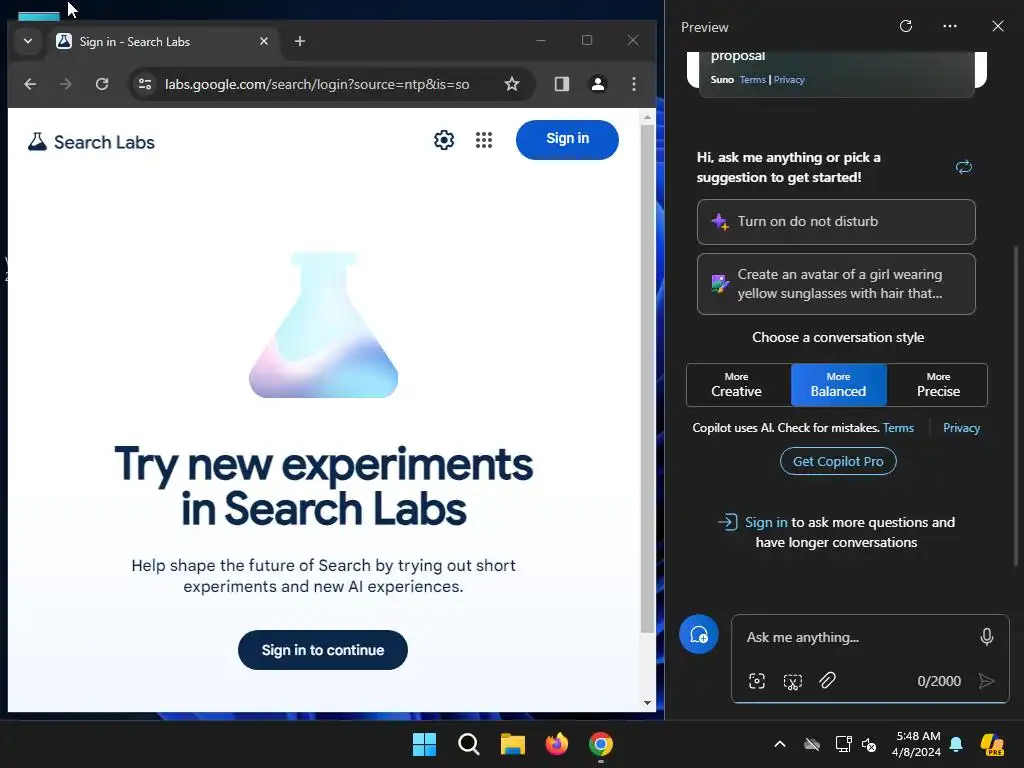Choose Turn on do not disturb suggestion

click(836, 222)
